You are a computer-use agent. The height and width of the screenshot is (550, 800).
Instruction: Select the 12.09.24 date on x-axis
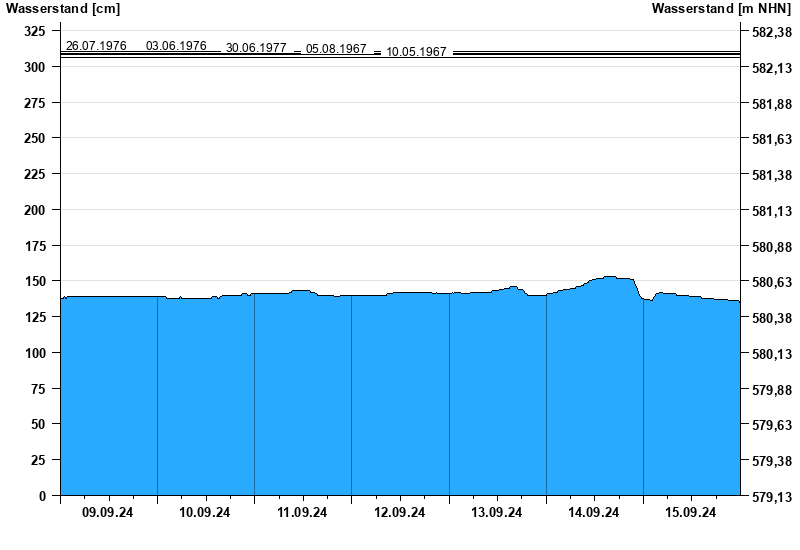pos(400,513)
